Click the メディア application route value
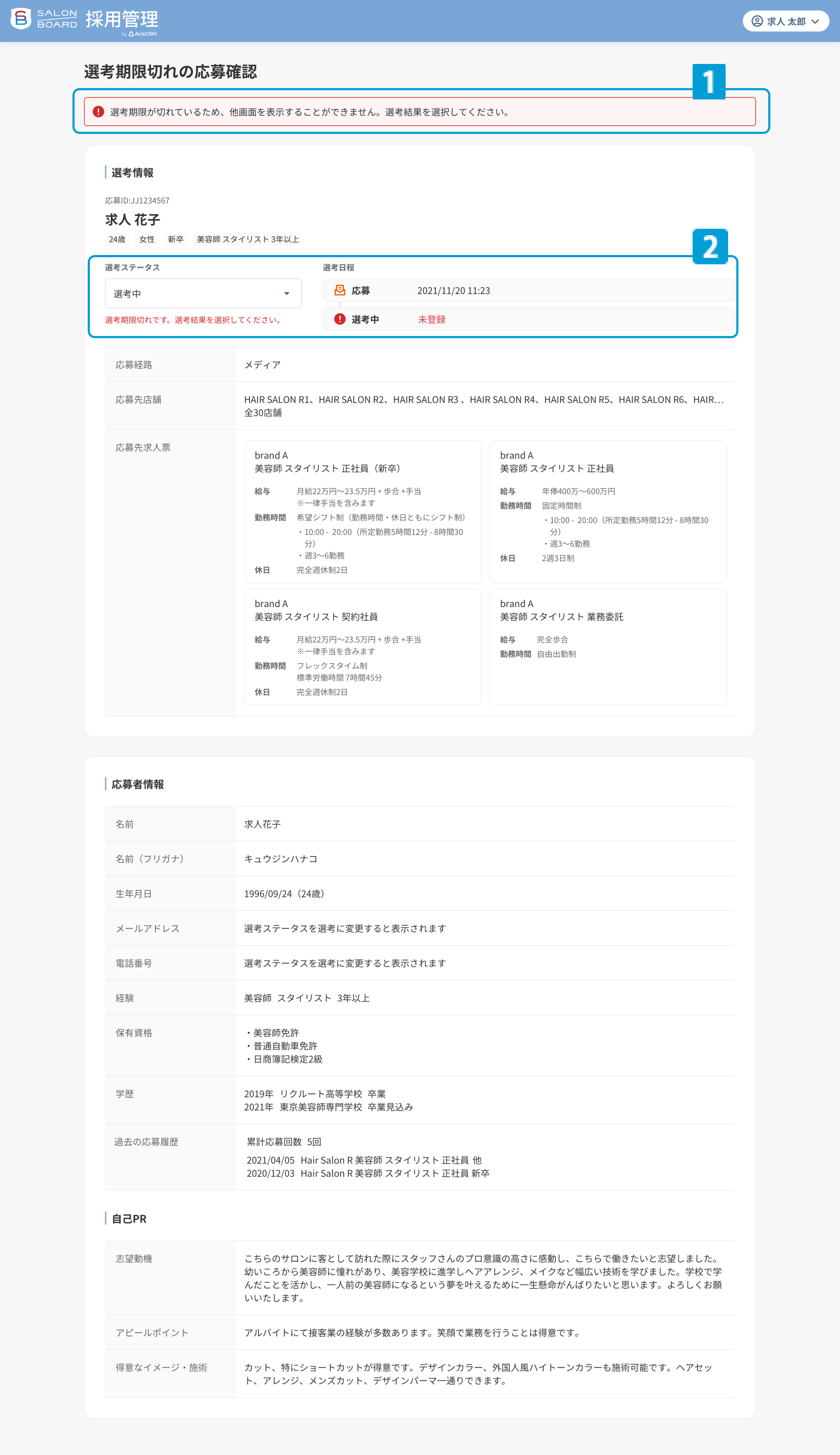 (x=262, y=365)
